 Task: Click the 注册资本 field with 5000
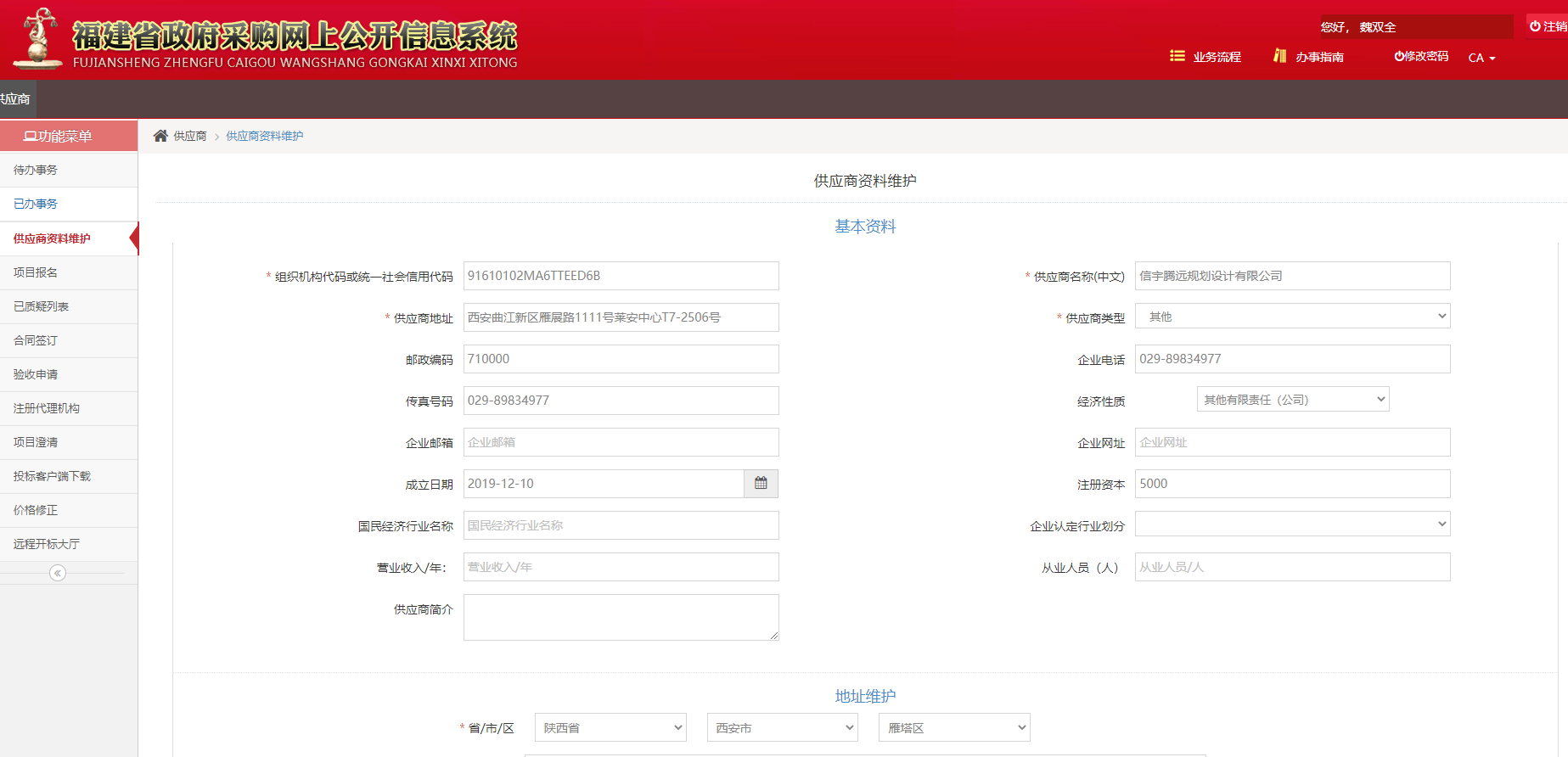coord(1292,484)
